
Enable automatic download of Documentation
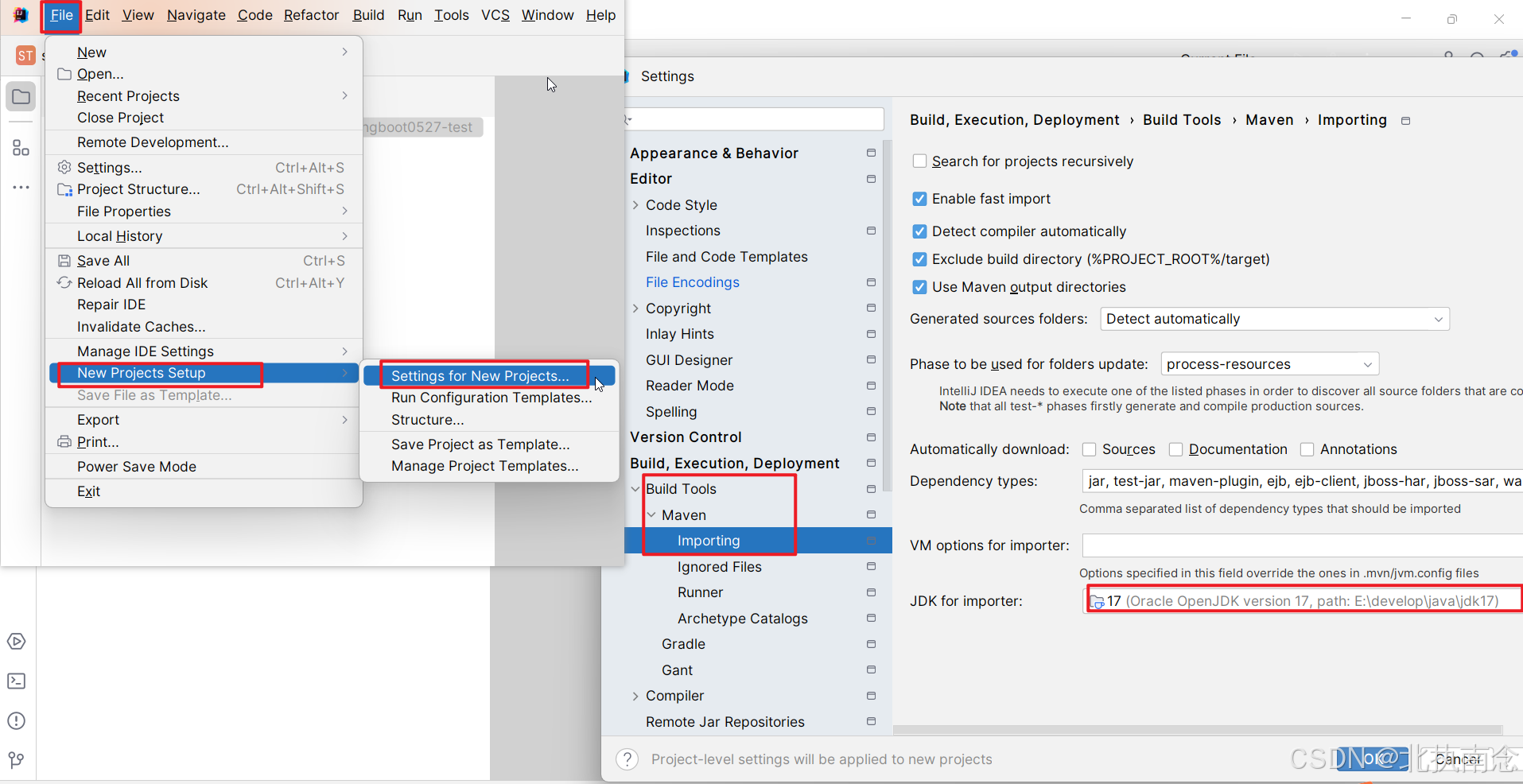point(1175,449)
